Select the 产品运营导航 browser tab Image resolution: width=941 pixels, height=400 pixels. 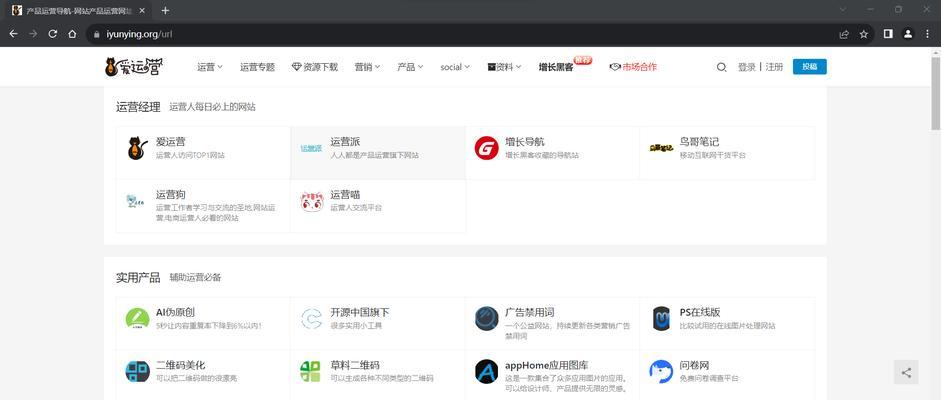(x=78, y=10)
